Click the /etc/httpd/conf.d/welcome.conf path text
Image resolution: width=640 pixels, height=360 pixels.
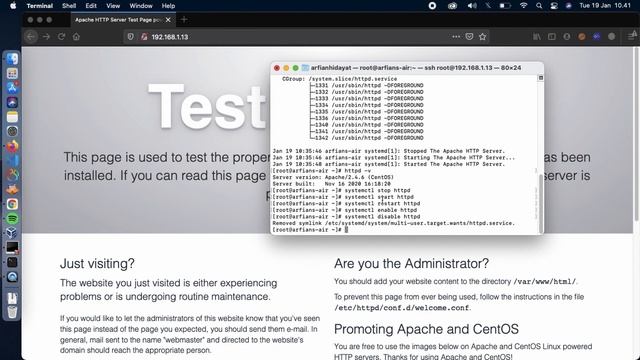402,308
